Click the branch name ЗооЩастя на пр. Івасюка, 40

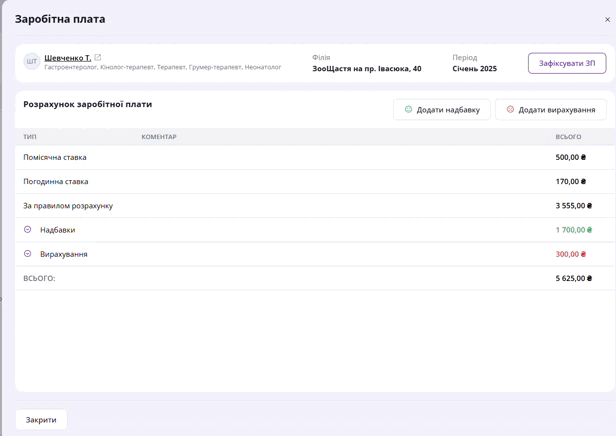(x=367, y=69)
